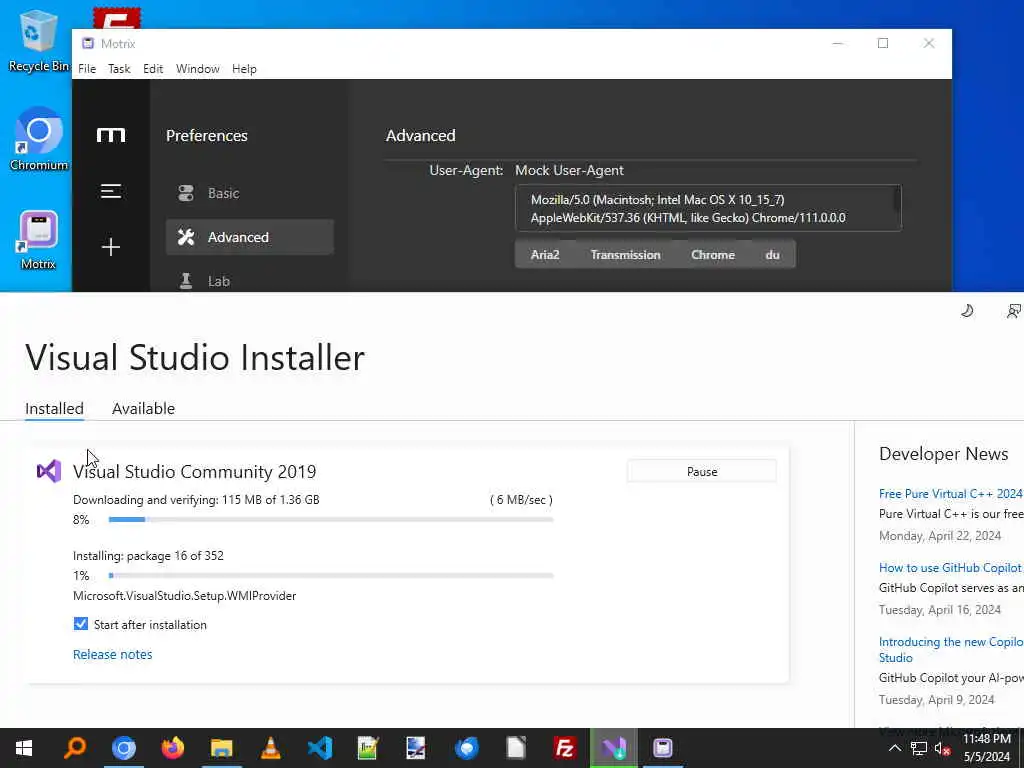Select the Chrome user-agent preset

point(712,255)
